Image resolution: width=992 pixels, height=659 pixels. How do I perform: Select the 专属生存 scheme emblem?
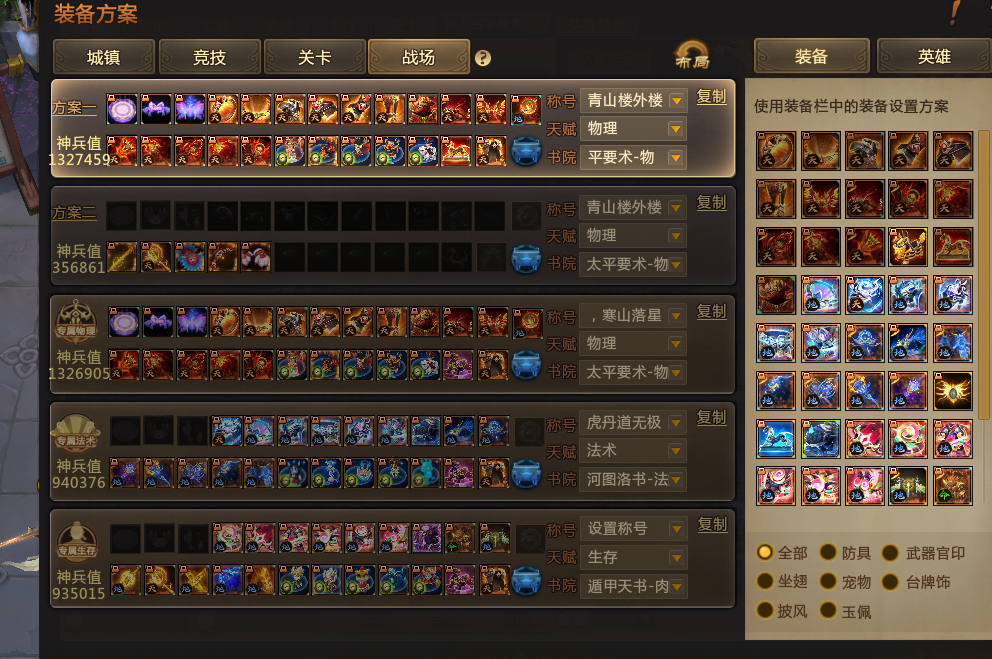pos(77,543)
